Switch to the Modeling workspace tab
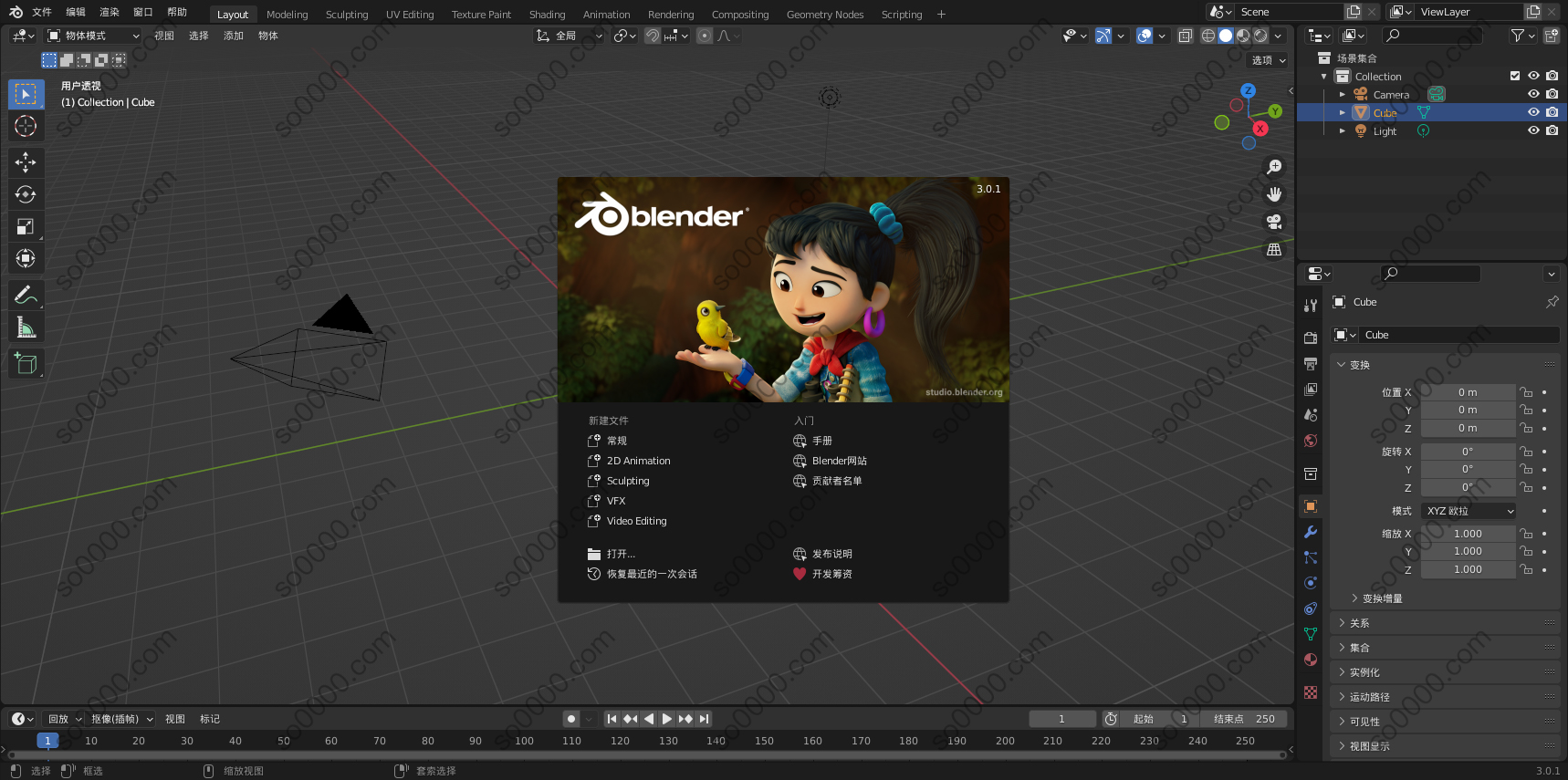 (287, 15)
